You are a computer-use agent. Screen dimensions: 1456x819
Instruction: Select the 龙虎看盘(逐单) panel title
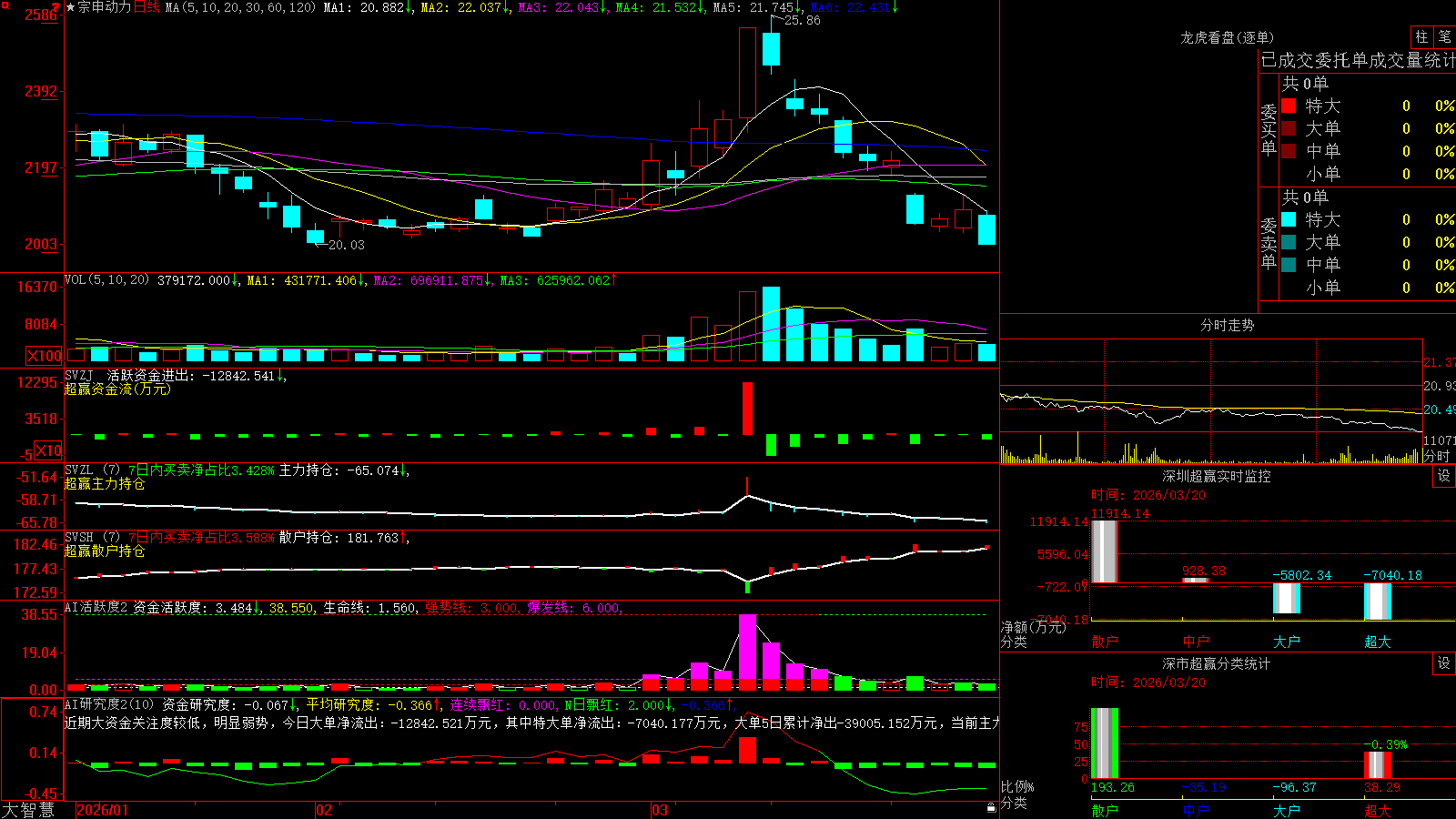[1227, 37]
